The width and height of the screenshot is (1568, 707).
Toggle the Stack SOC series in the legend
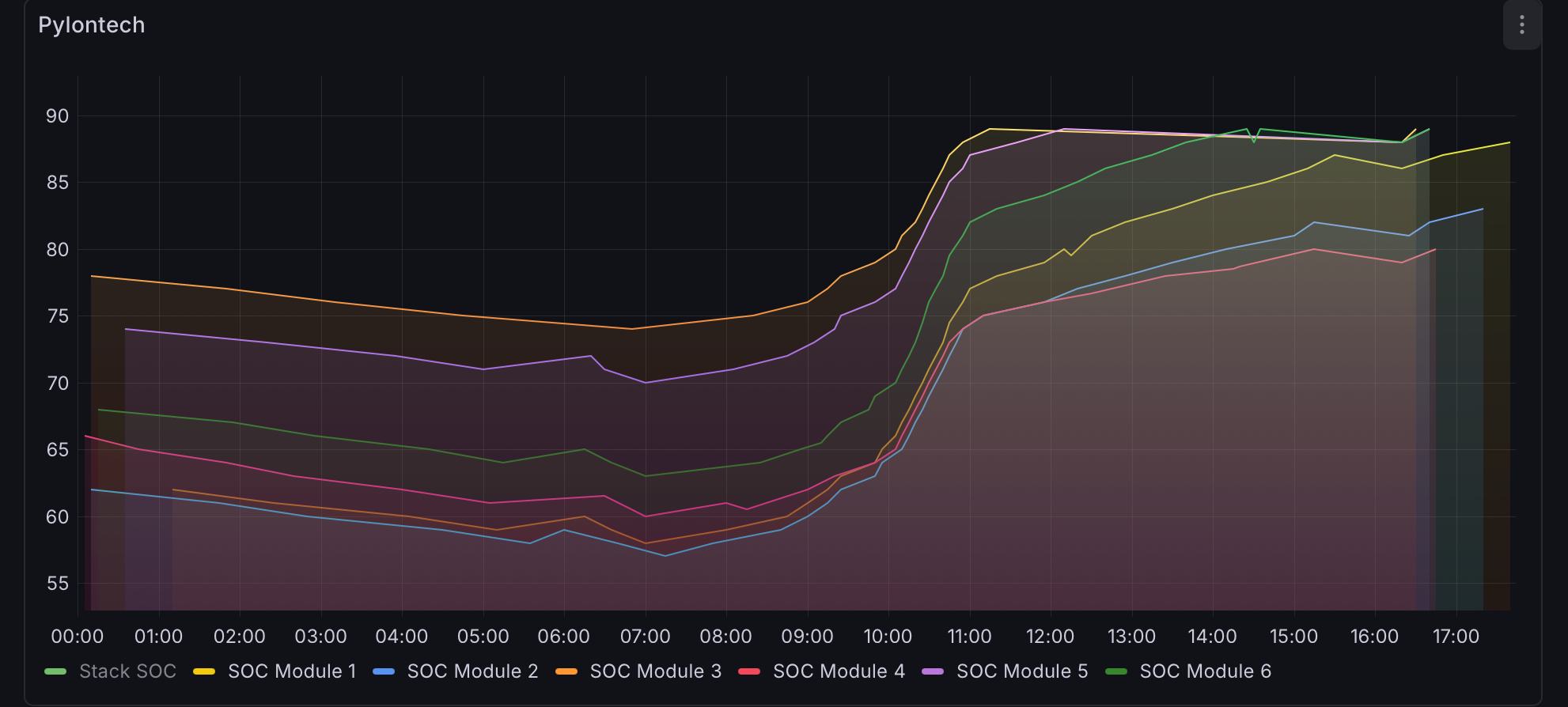tap(127, 671)
